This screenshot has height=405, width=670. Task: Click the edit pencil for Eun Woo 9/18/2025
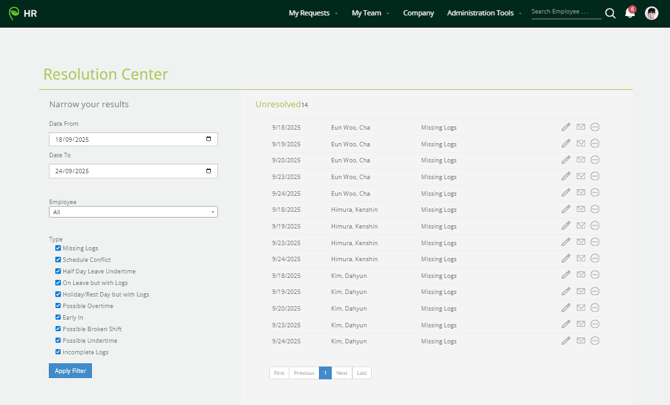click(x=566, y=127)
